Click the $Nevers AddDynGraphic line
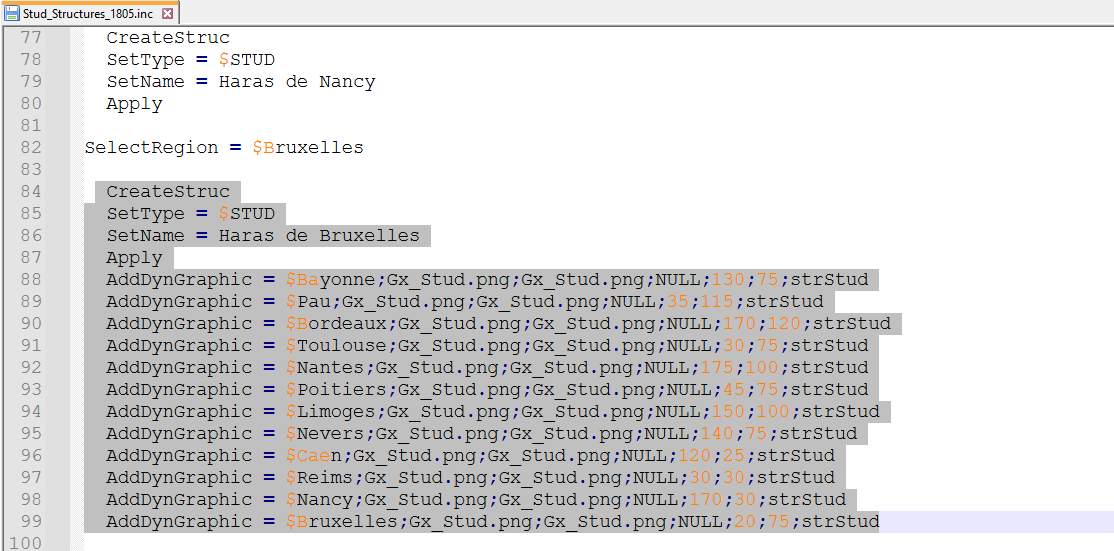 click(482, 433)
